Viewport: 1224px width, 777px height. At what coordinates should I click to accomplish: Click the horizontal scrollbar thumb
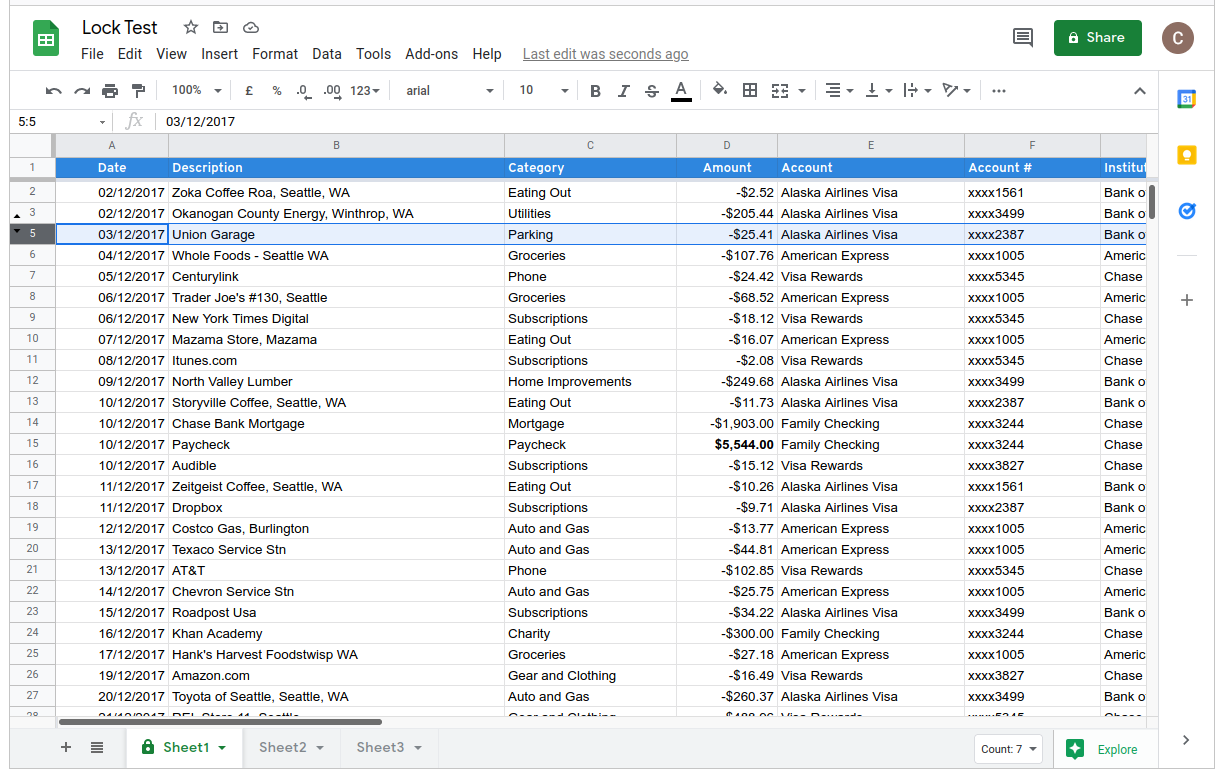click(x=220, y=721)
